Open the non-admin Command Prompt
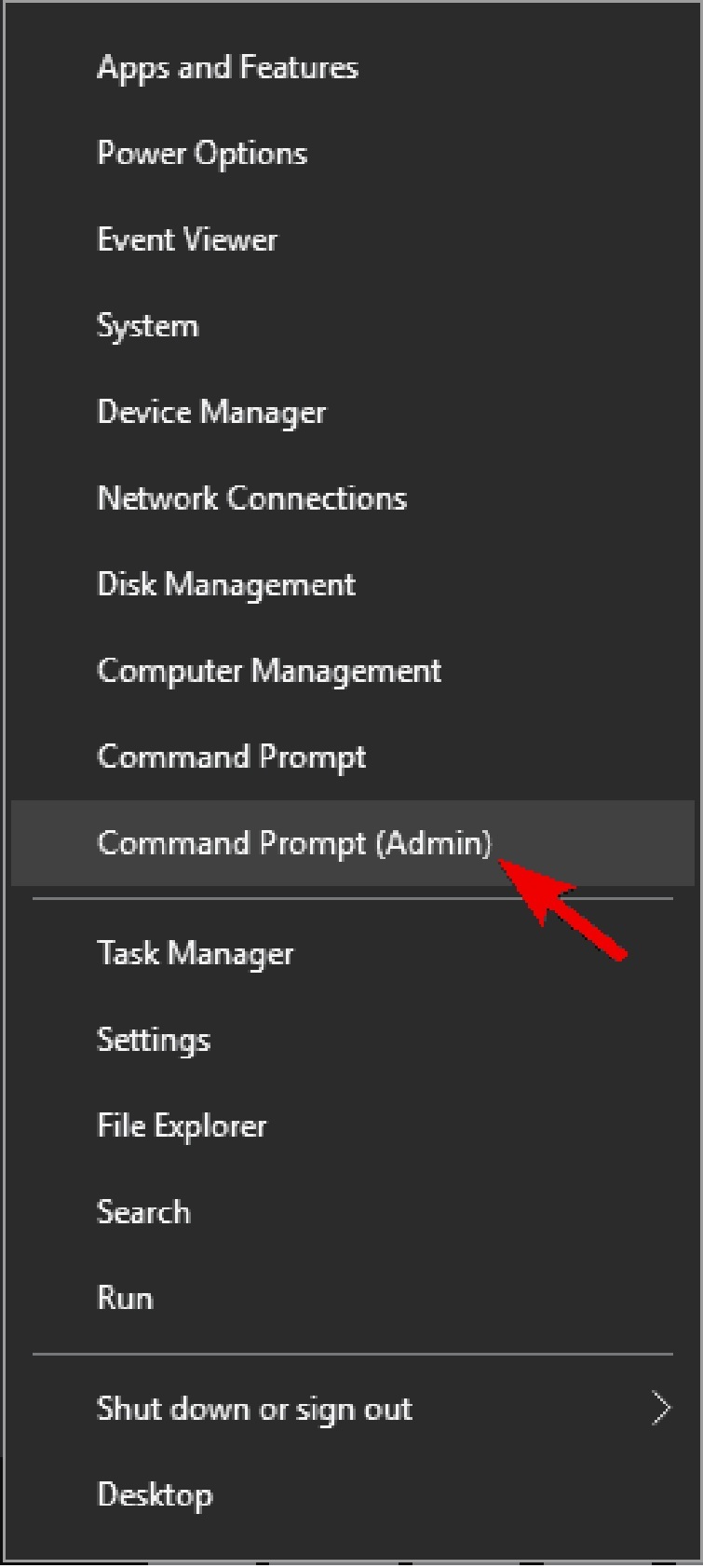 coord(231,757)
